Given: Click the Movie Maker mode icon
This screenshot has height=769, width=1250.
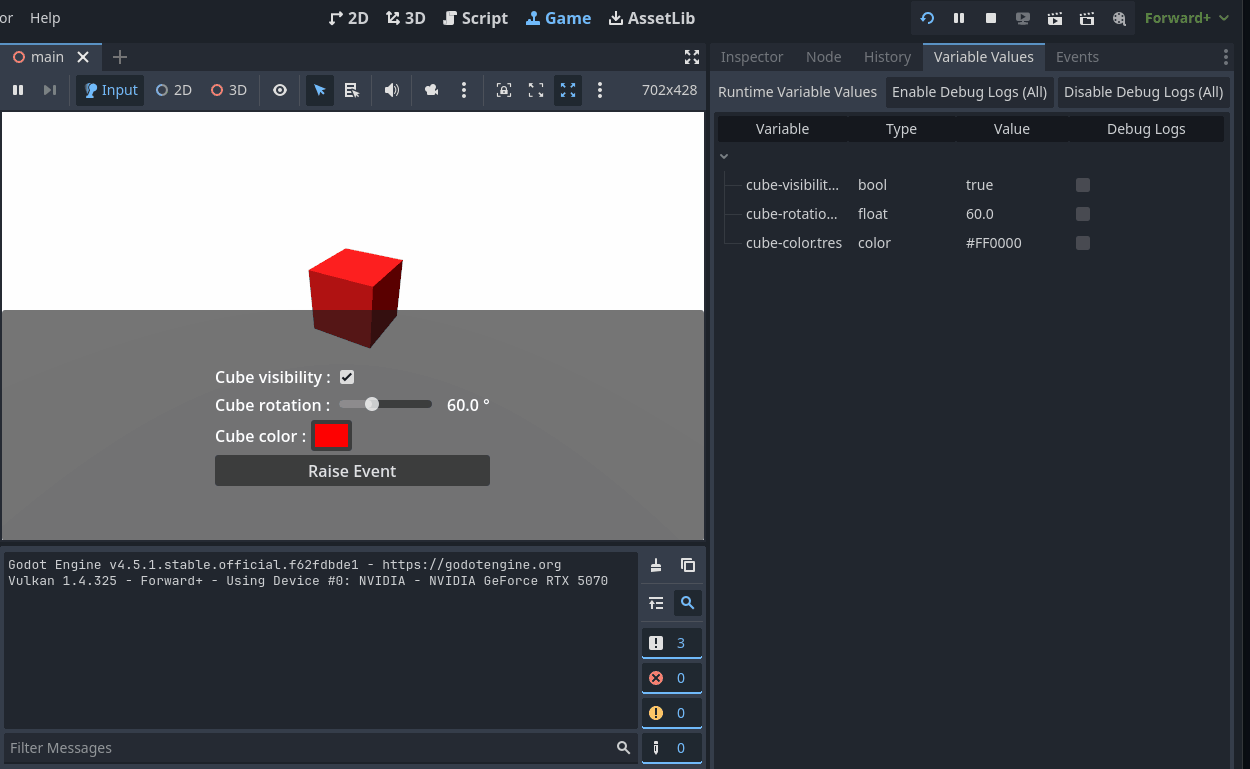Looking at the screenshot, I should 1119,18.
